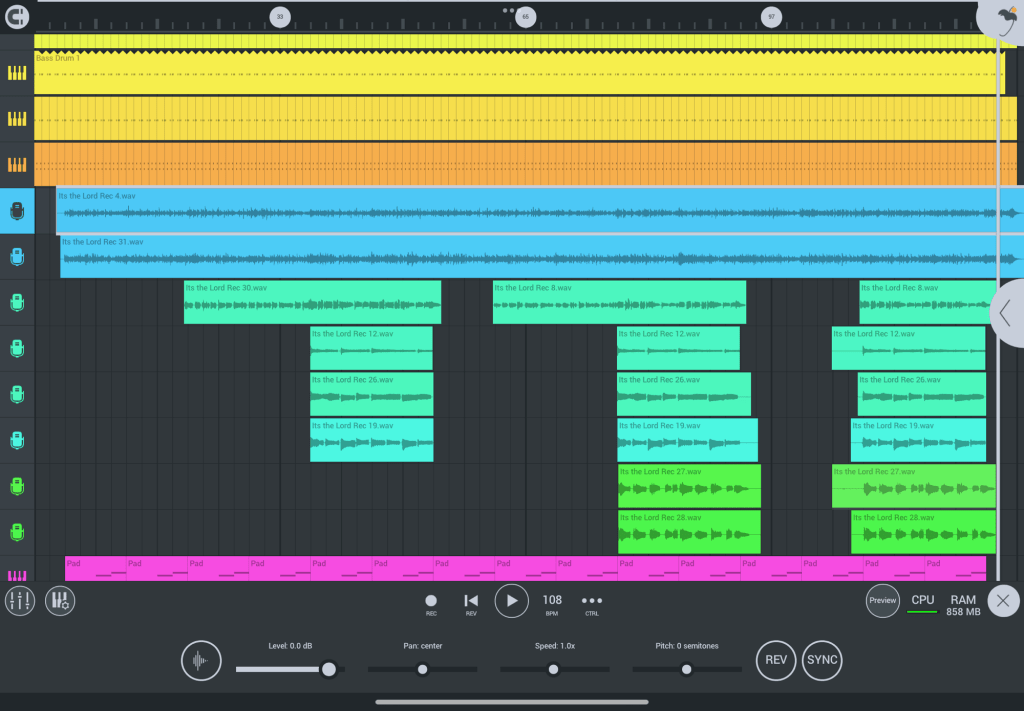
Task: Open the FL Studio fruit logo menu
Action: pos(1000,17)
